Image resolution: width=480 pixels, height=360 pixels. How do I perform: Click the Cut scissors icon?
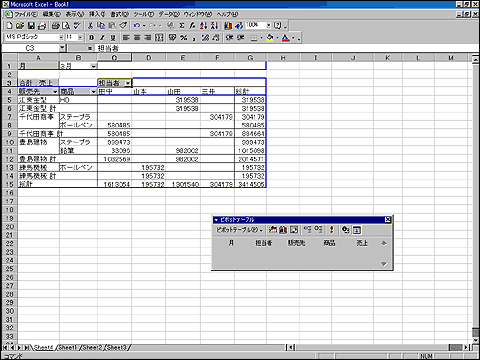pos(91,25)
